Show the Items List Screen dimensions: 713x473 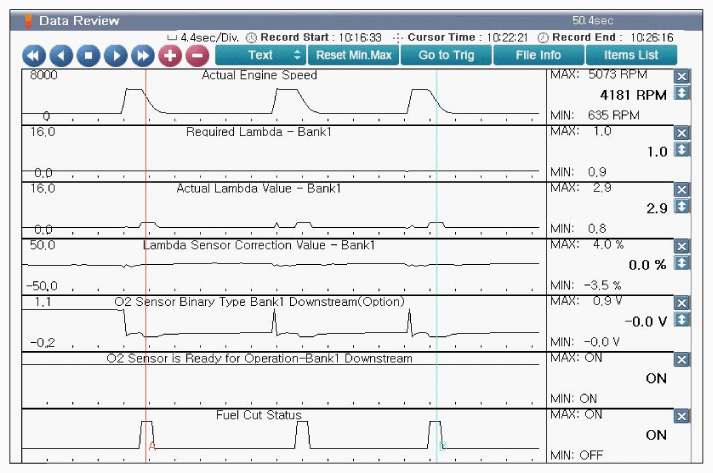pos(631,55)
